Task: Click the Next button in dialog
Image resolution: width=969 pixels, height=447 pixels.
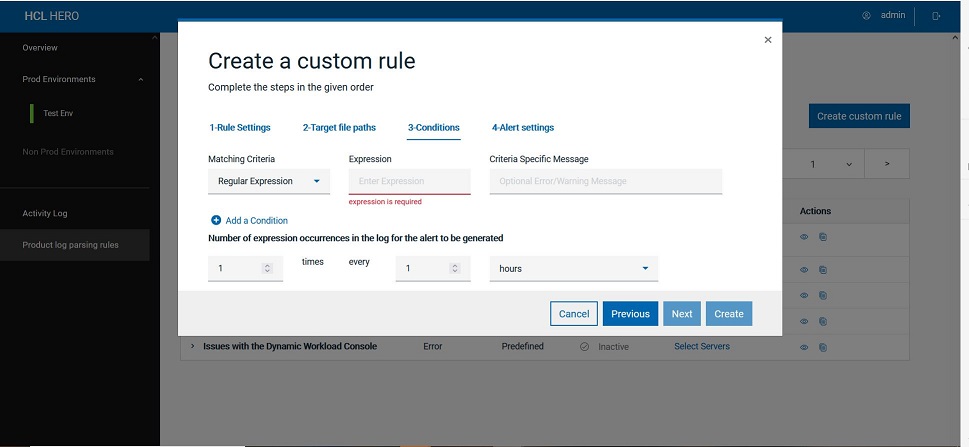Action: tap(682, 313)
